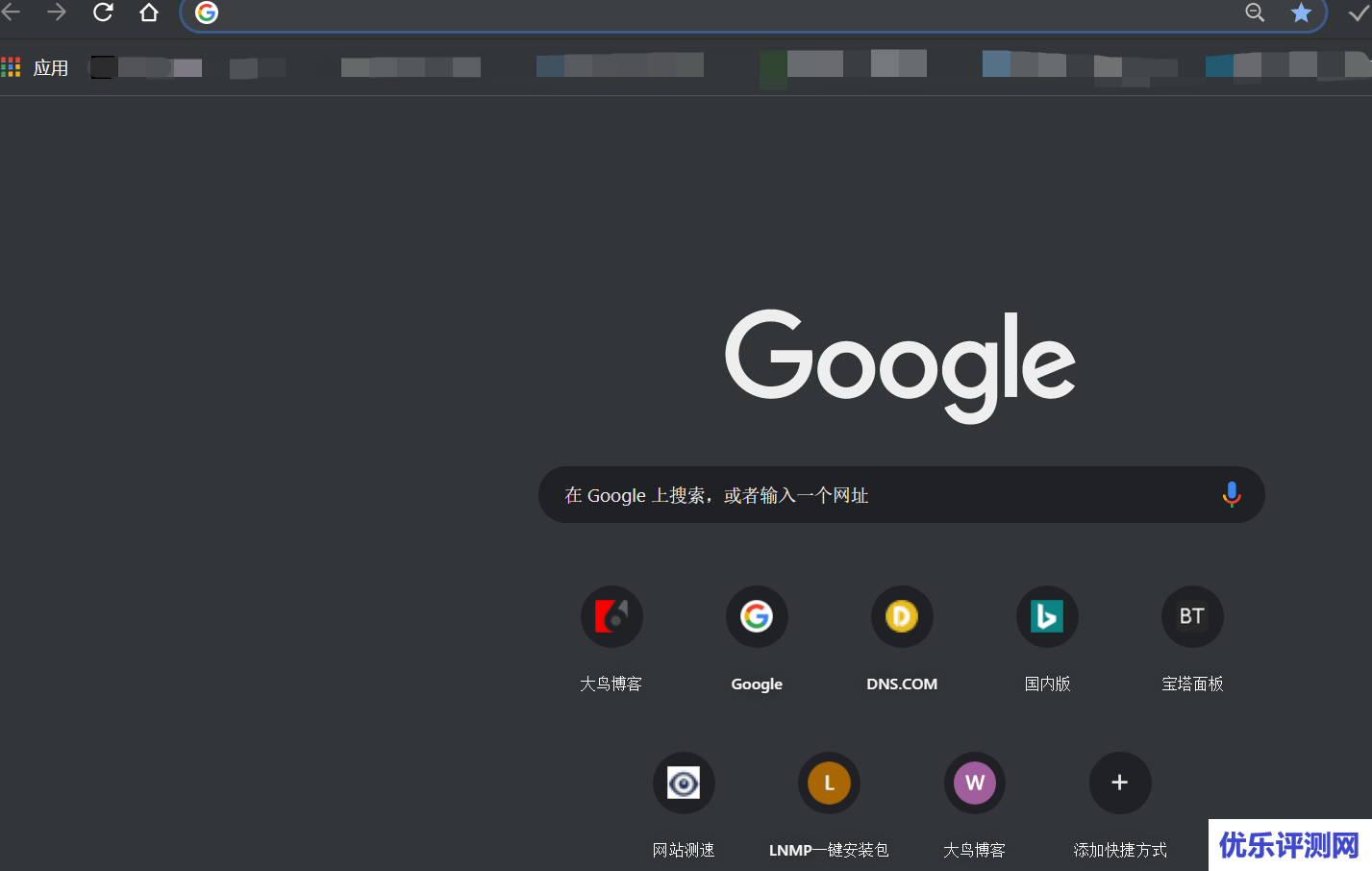This screenshot has width=1372, height=871.
Task: Click the 国内版 label text
Action: pyautogui.click(x=1047, y=684)
